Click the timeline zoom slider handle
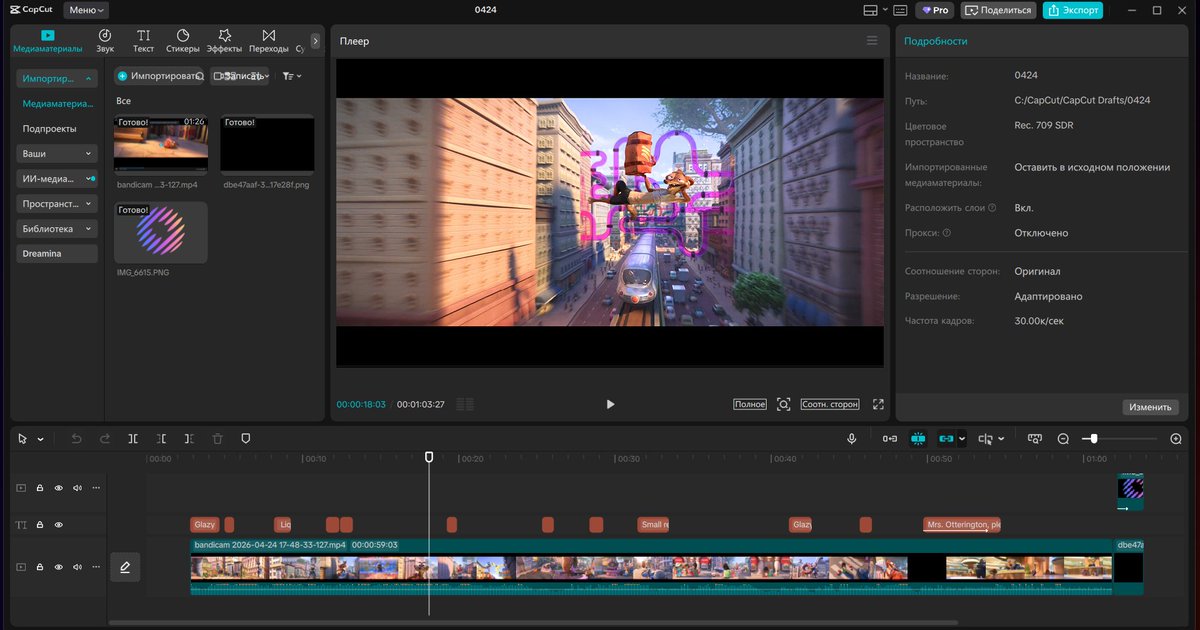 click(x=1094, y=439)
